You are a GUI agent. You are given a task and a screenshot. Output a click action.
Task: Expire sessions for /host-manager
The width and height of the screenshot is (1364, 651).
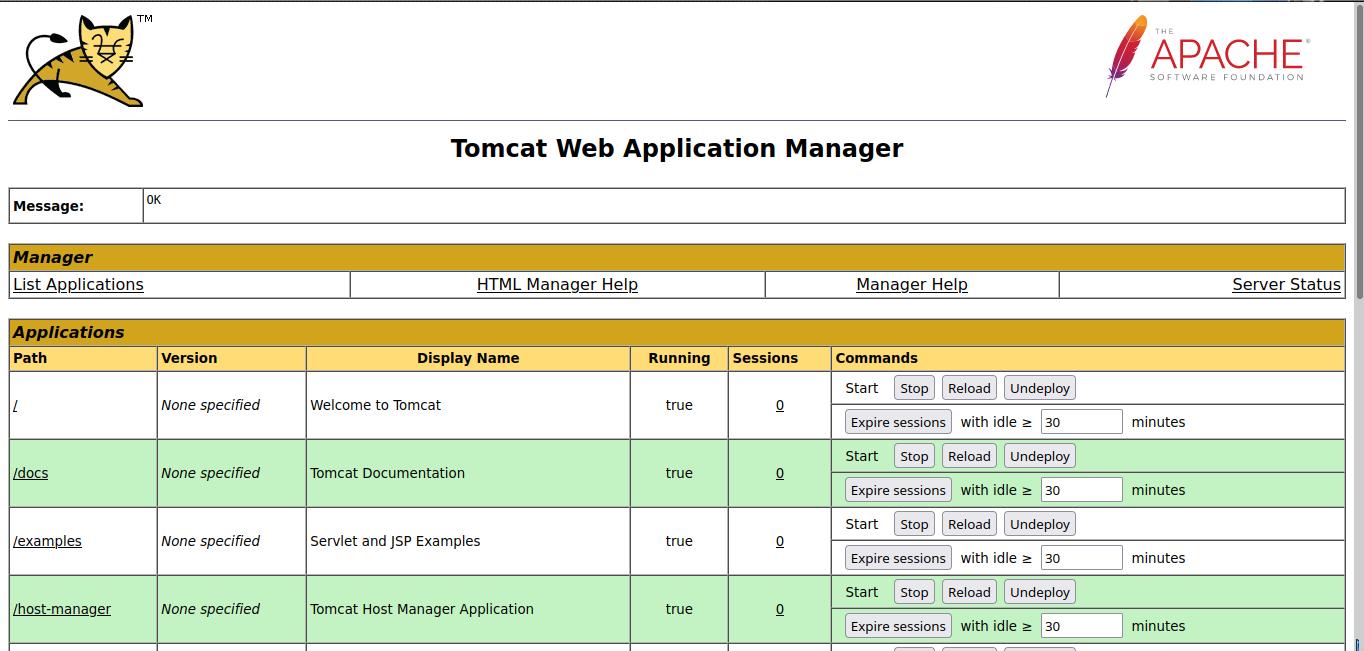click(x=898, y=626)
